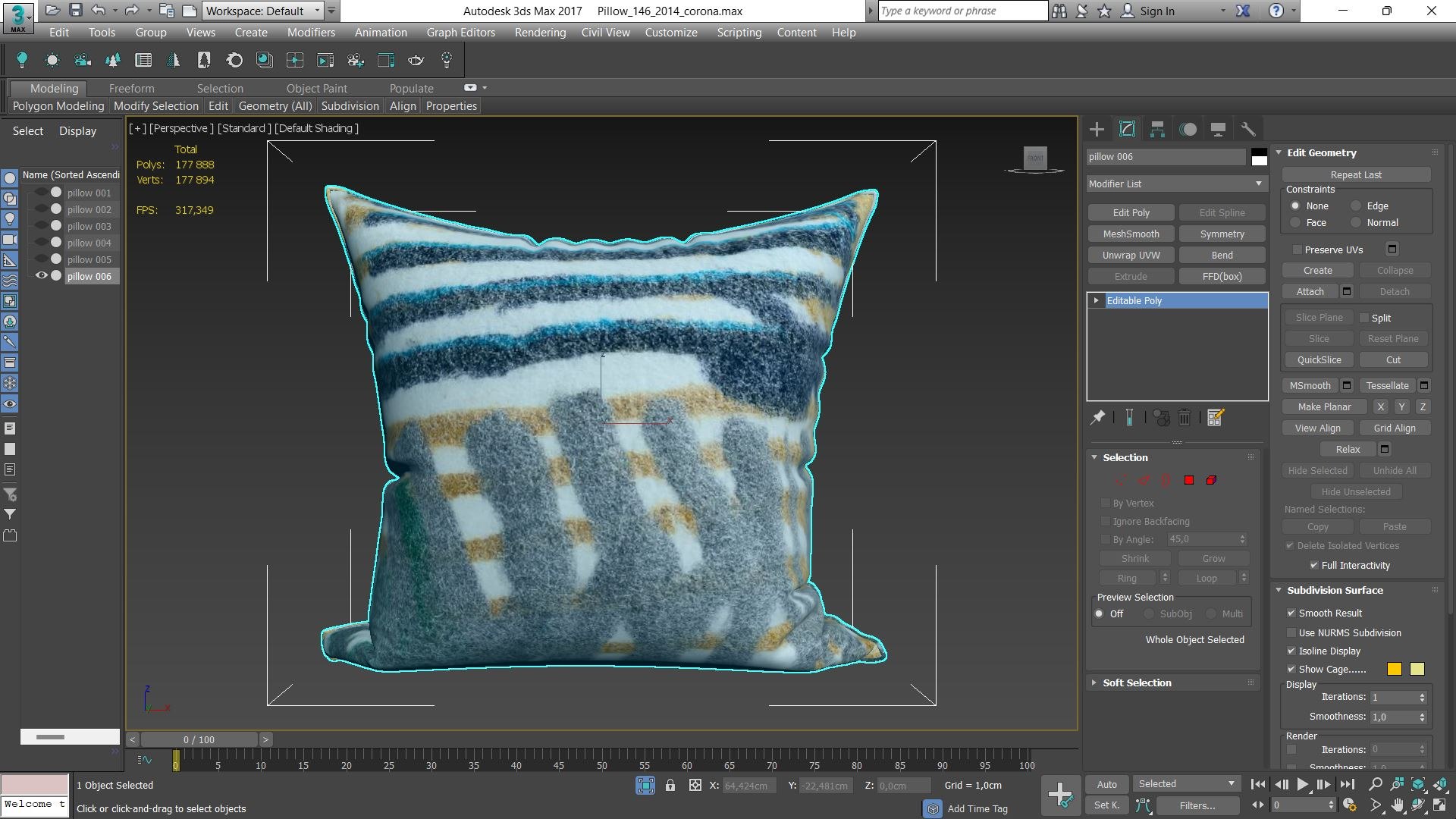Click the Pan View hand icon
Image resolution: width=1456 pixels, height=819 pixels.
click(x=1397, y=805)
